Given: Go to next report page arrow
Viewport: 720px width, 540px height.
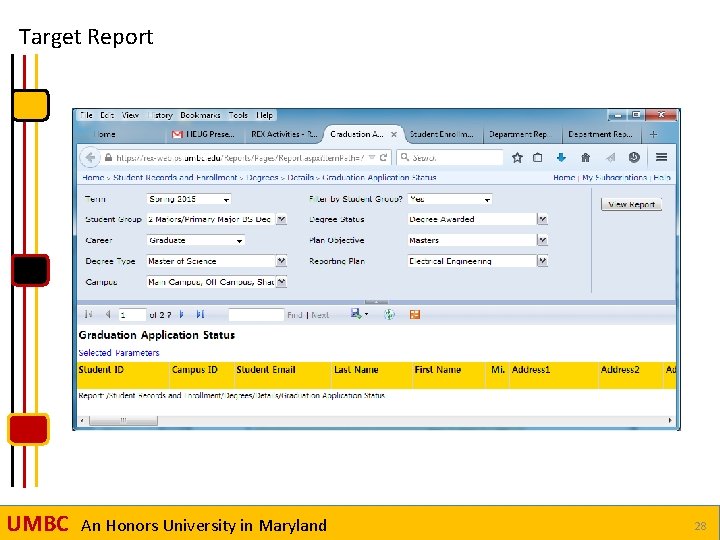Looking at the screenshot, I should pos(181,314).
